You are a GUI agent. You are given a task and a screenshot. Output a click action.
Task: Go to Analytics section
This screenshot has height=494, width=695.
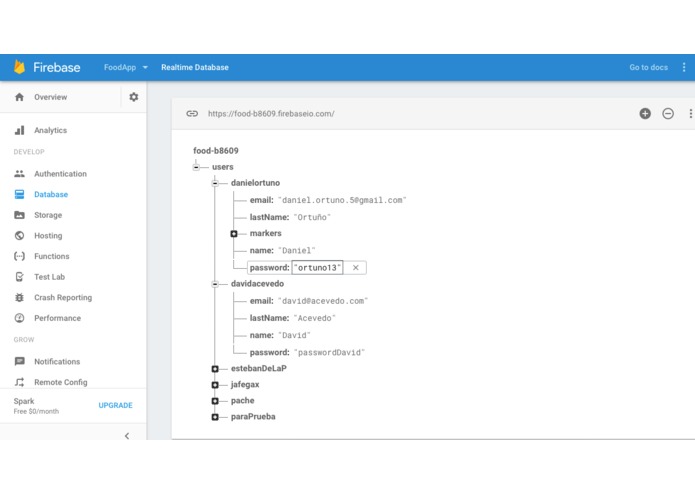pos(51,130)
